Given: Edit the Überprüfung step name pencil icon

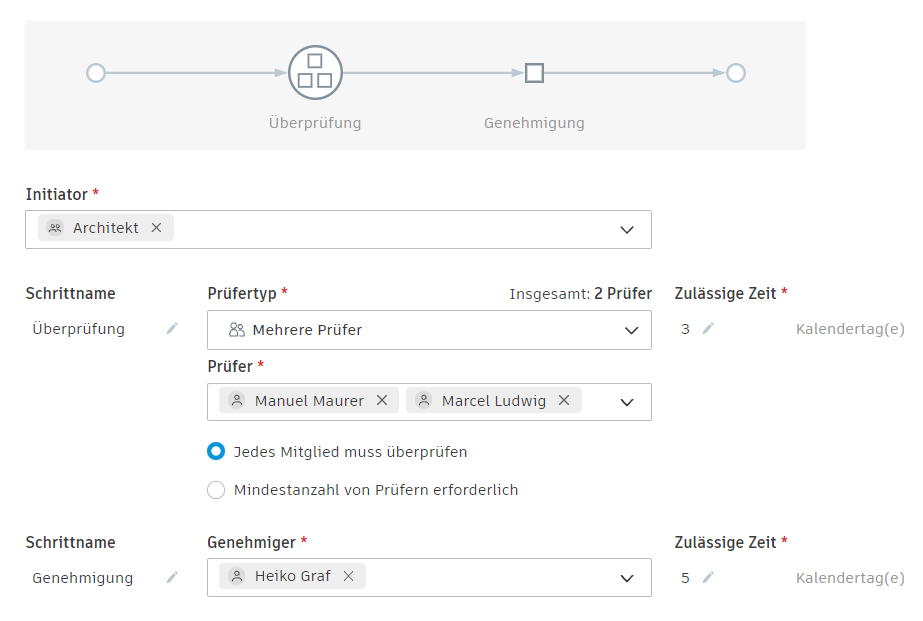Looking at the screenshot, I should tap(172, 329).
